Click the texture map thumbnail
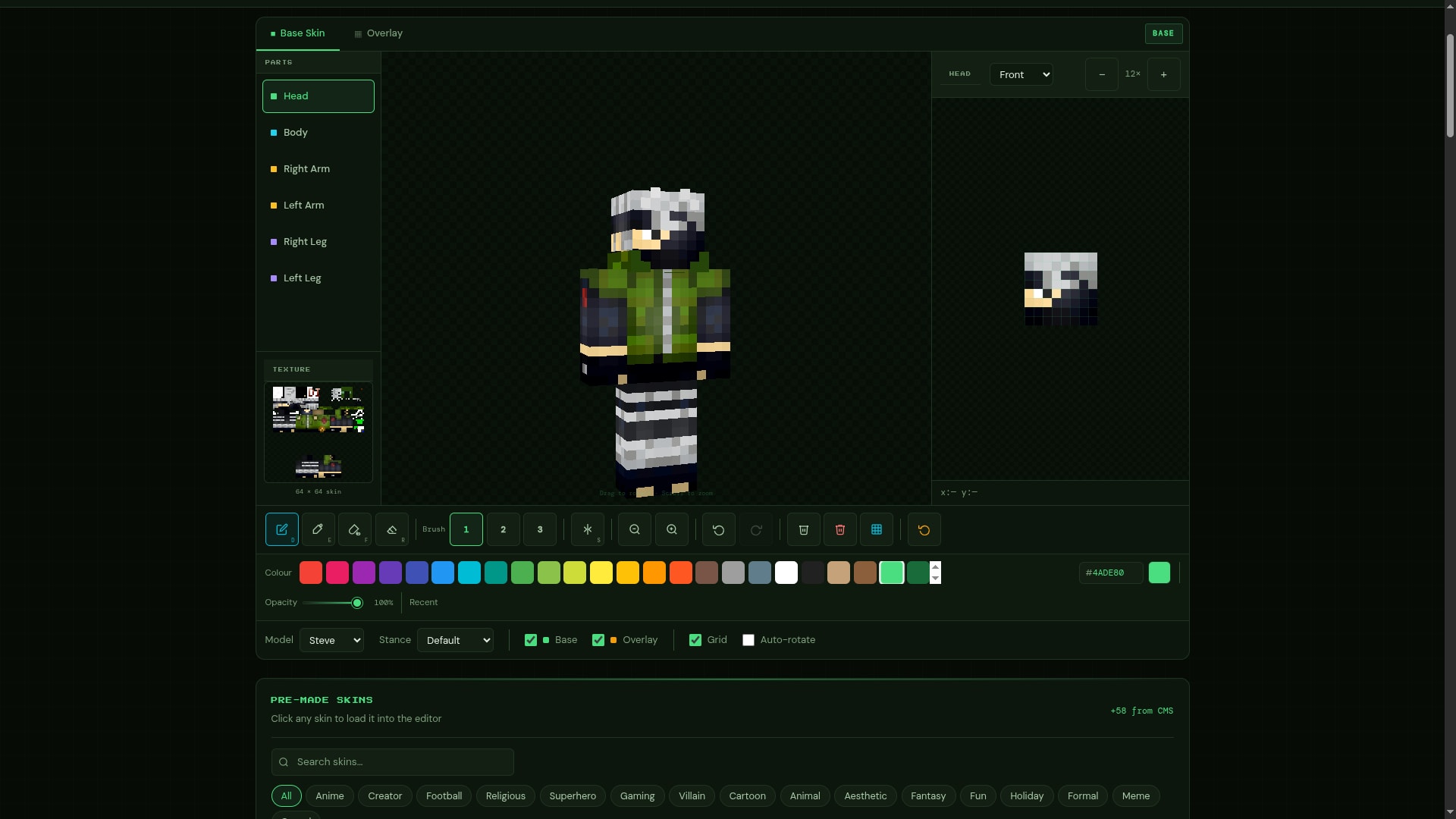Viewport: 1456px width, 819px height. click(318, 432)
